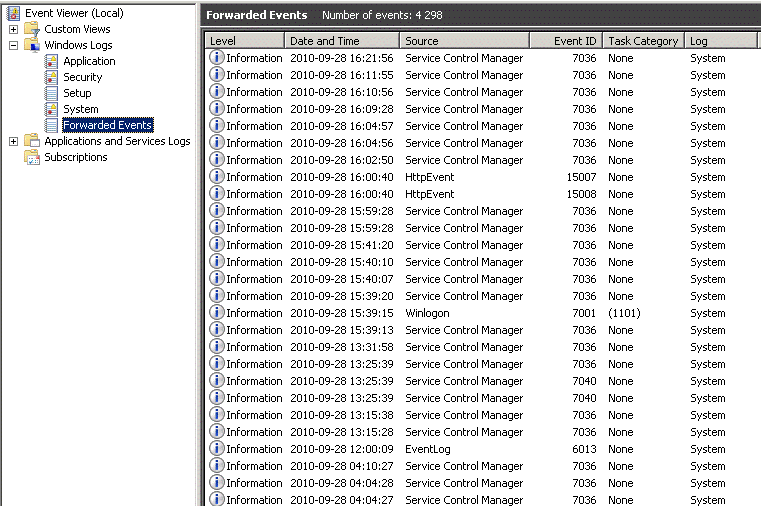Click info icon of 16:10:56 event

coord(216,92)
